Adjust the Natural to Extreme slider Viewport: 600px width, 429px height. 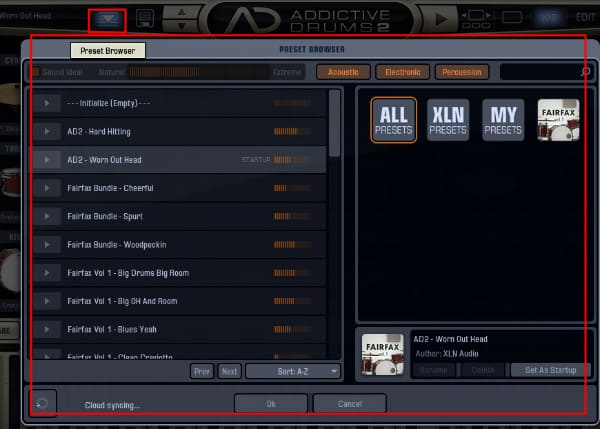[x=199, y=72]
